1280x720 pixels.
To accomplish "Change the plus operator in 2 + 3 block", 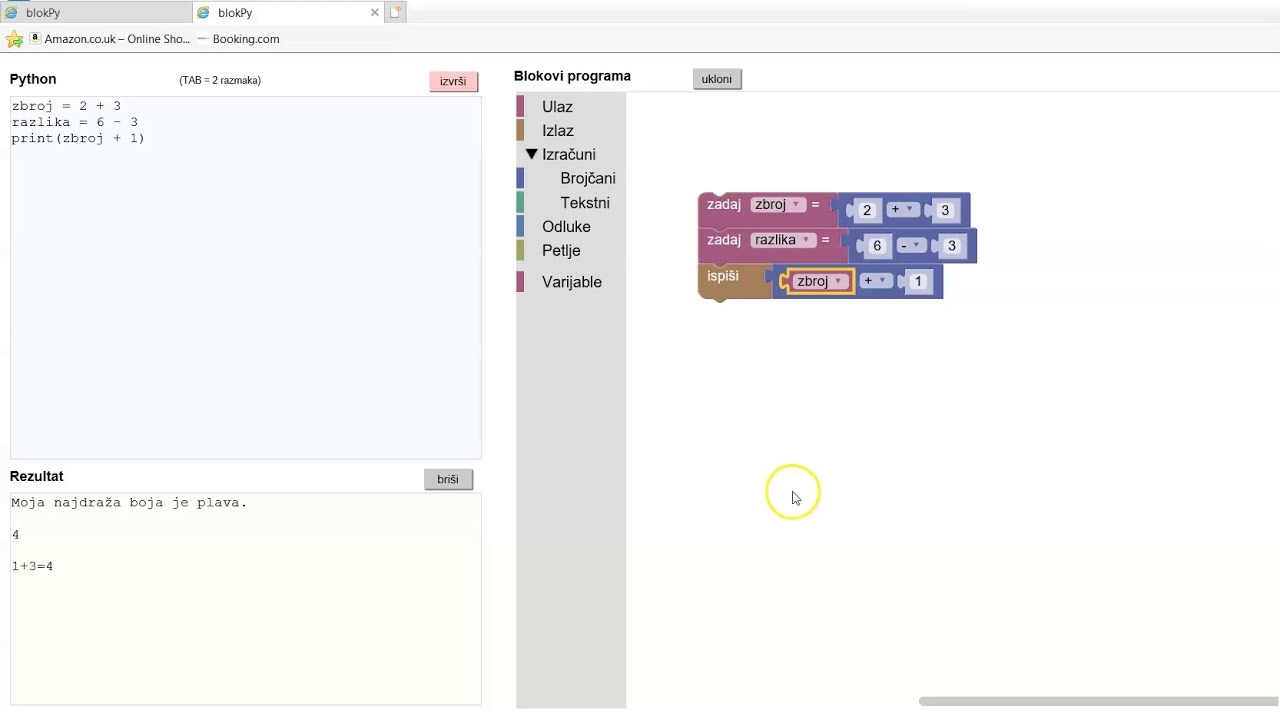I will 902,209.
